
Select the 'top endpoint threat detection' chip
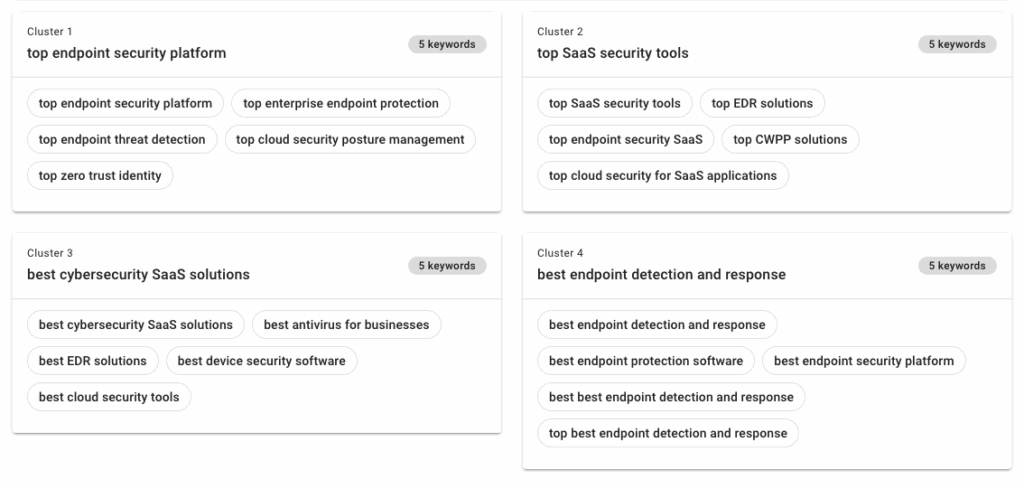(x=122, y=139)
